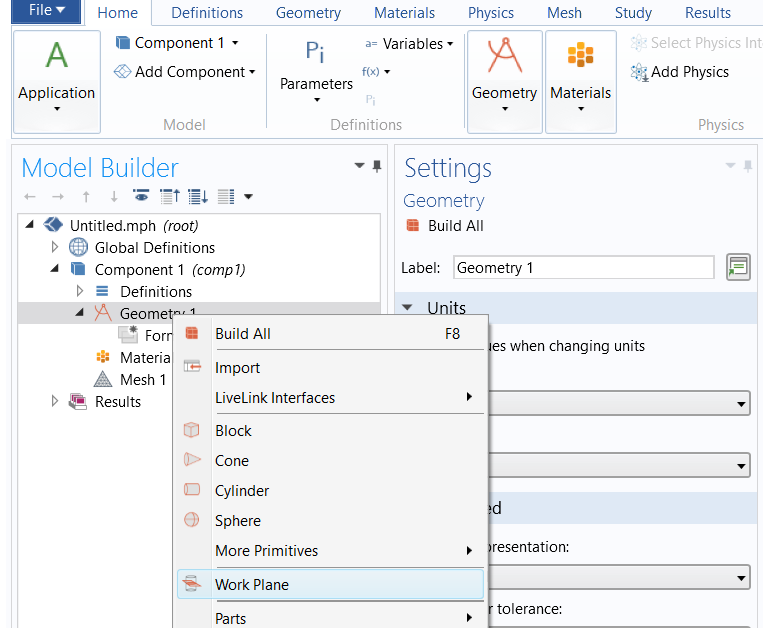The height and width of the screenshot is (628, 763).
Task: Click the Show eye icon in Model Builder
Action: coord(141,196)
